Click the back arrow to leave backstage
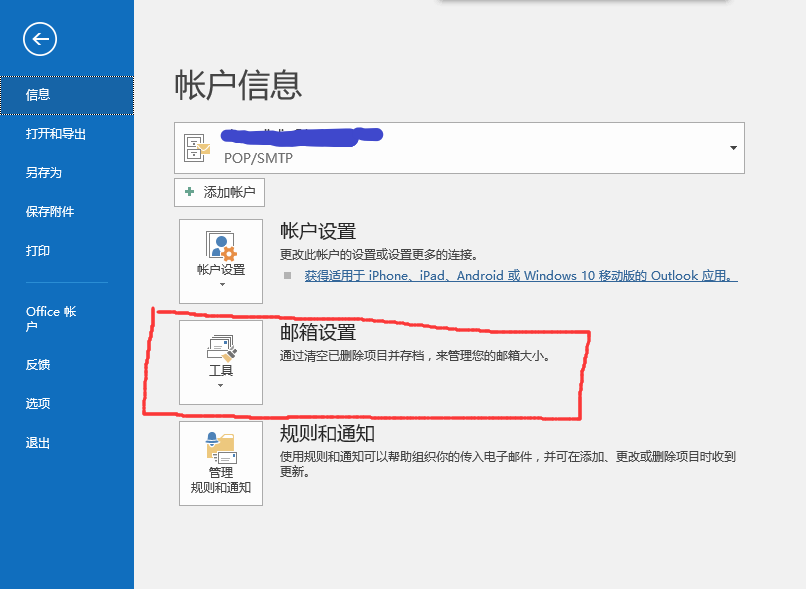The height and width of the screenshot is (589, 806). tap(40, 39)
